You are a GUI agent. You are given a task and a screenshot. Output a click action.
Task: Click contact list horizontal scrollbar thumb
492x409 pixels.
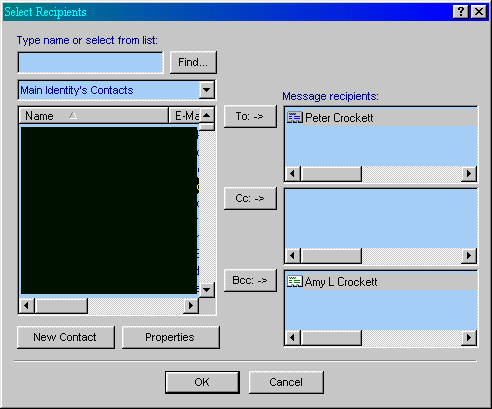coord(61,305)
